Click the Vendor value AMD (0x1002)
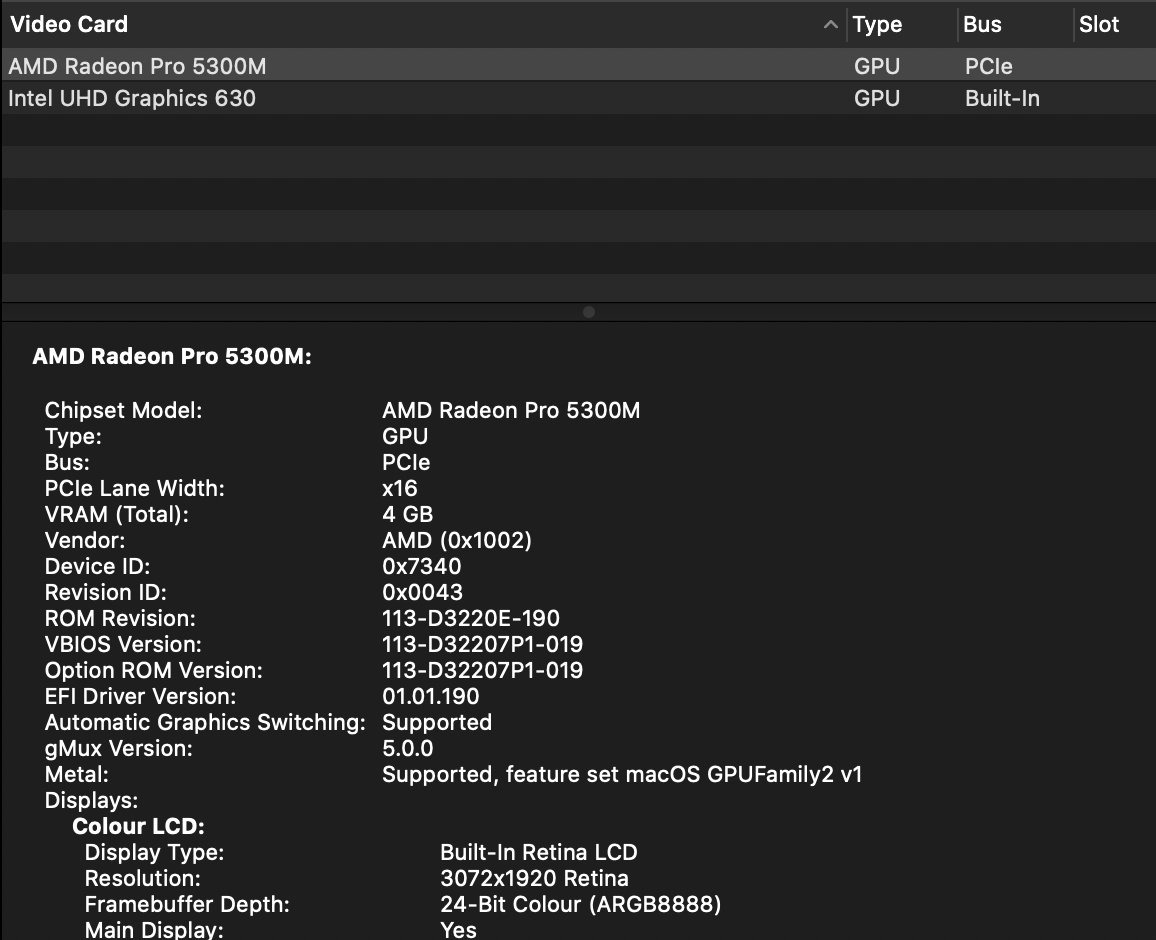The image size is (1156, 940). tap(457, 540)
